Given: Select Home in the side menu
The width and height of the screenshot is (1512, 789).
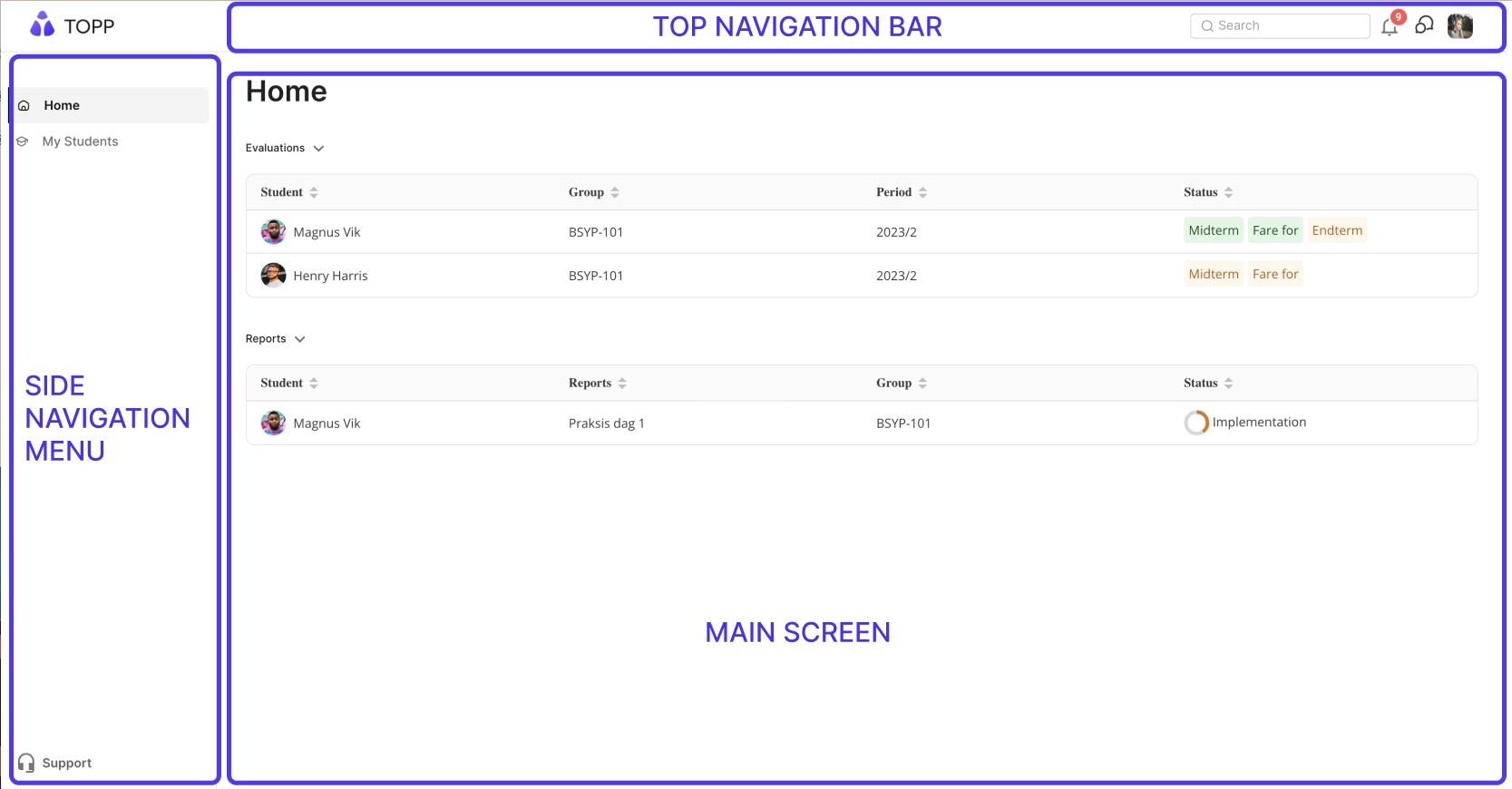Looking at the screenshot, I should (x=62, y=105).
